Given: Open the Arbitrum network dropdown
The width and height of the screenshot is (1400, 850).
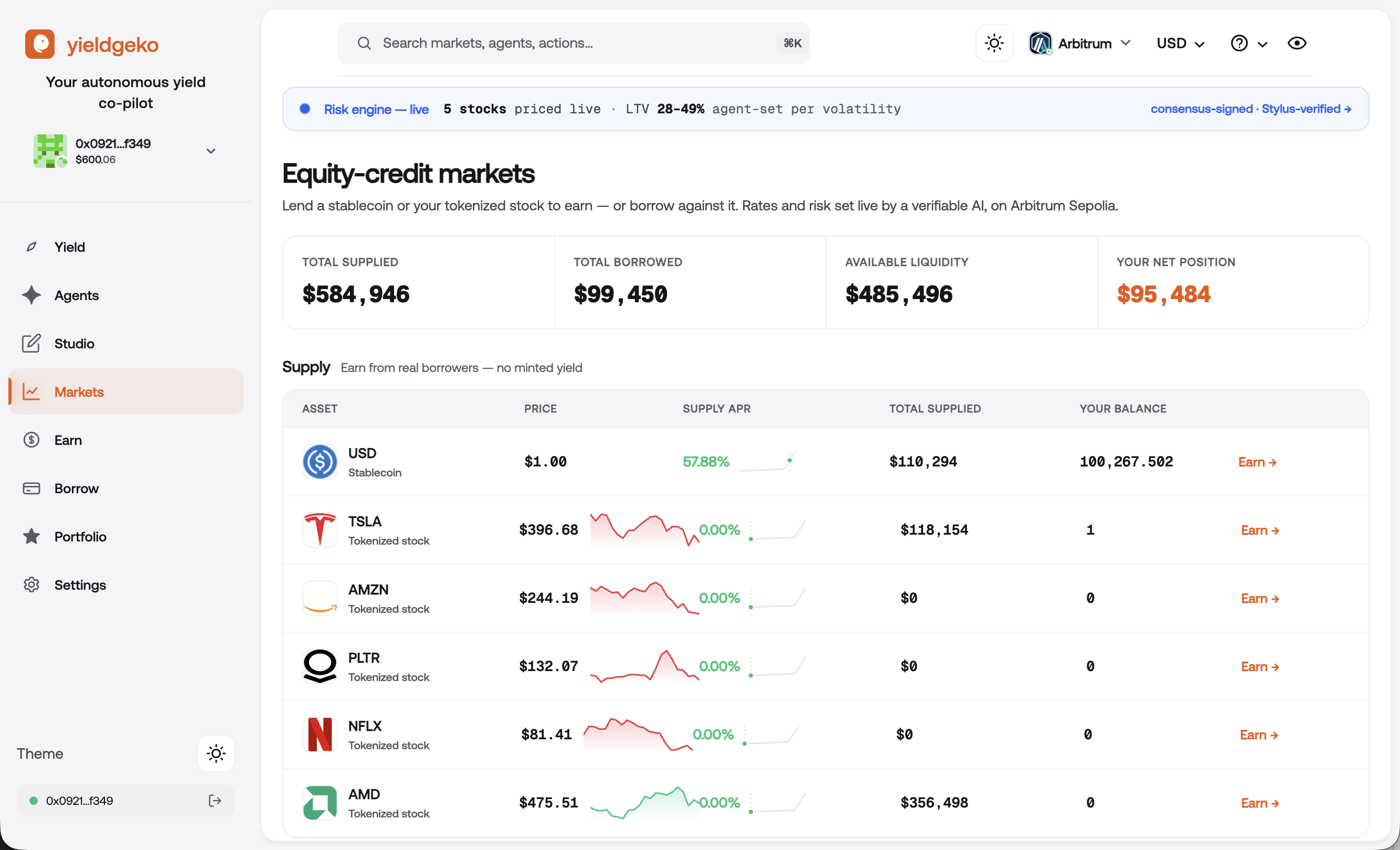Looking at the screenshot, I should click(1080, 43).
